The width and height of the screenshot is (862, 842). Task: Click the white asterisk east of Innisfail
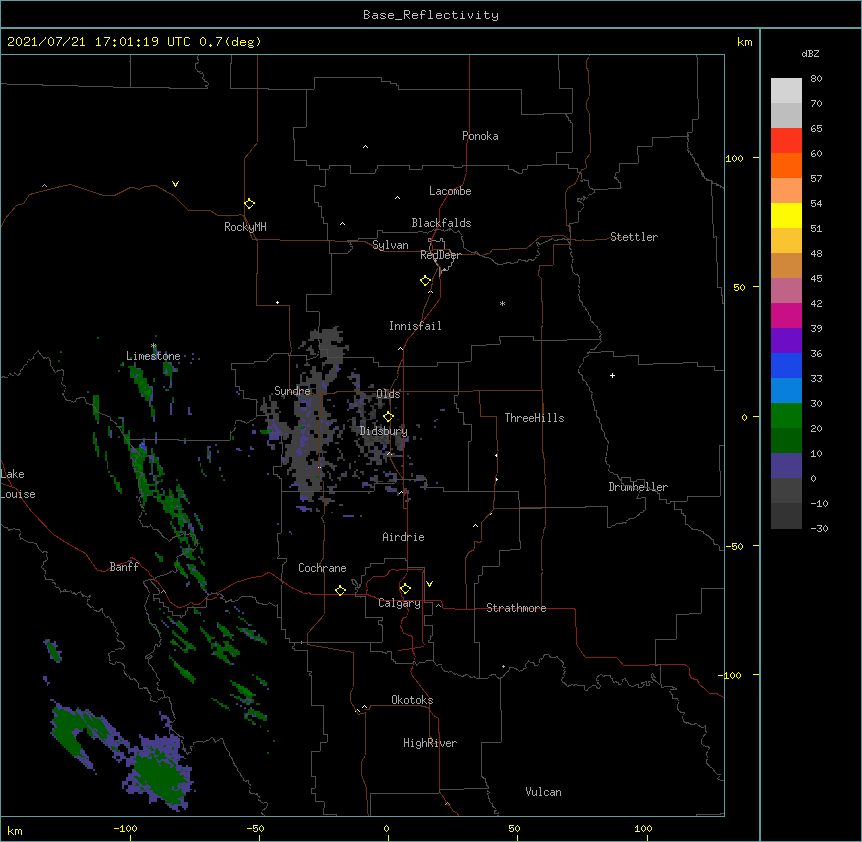[x=502, y=303]
